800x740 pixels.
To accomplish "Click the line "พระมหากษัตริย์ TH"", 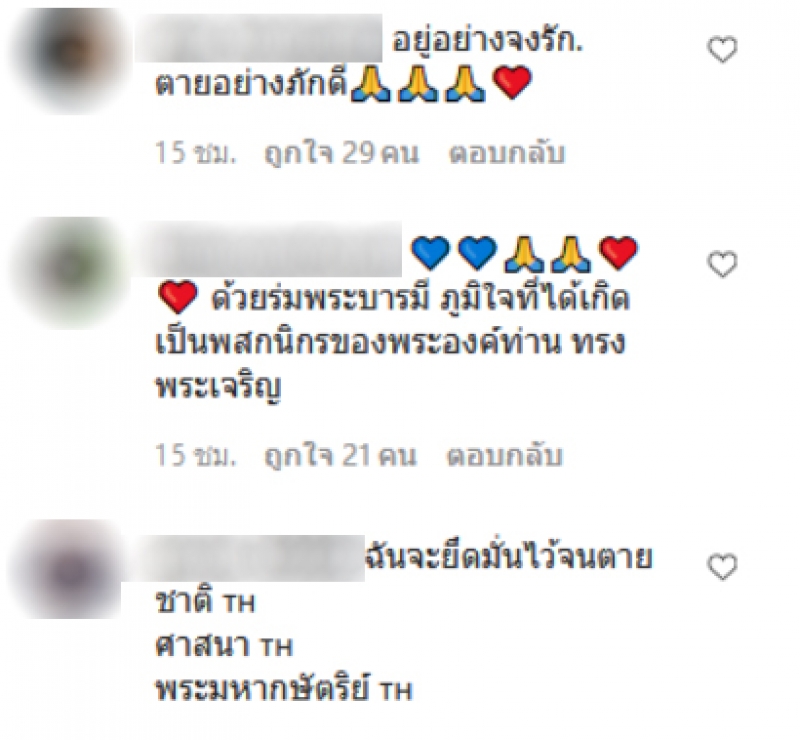I will click(x=284, y=690).
